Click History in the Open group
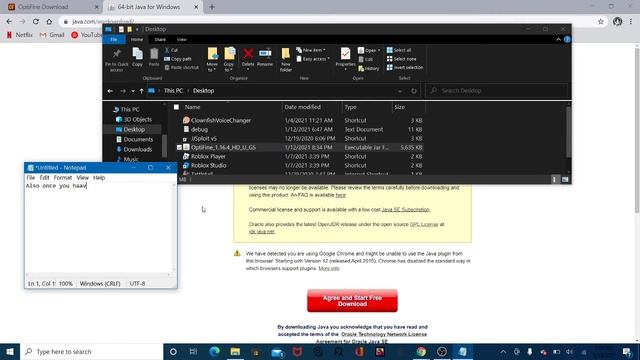The image size is (640, 360). tap(369, 68)
